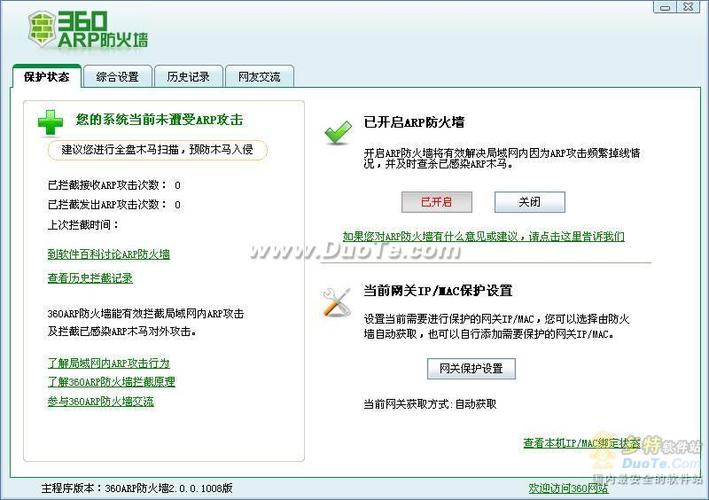Open link 查看历史拦截记录
Image resolution: width=709 pixels, height=500 pixels.
click(90, 278)
